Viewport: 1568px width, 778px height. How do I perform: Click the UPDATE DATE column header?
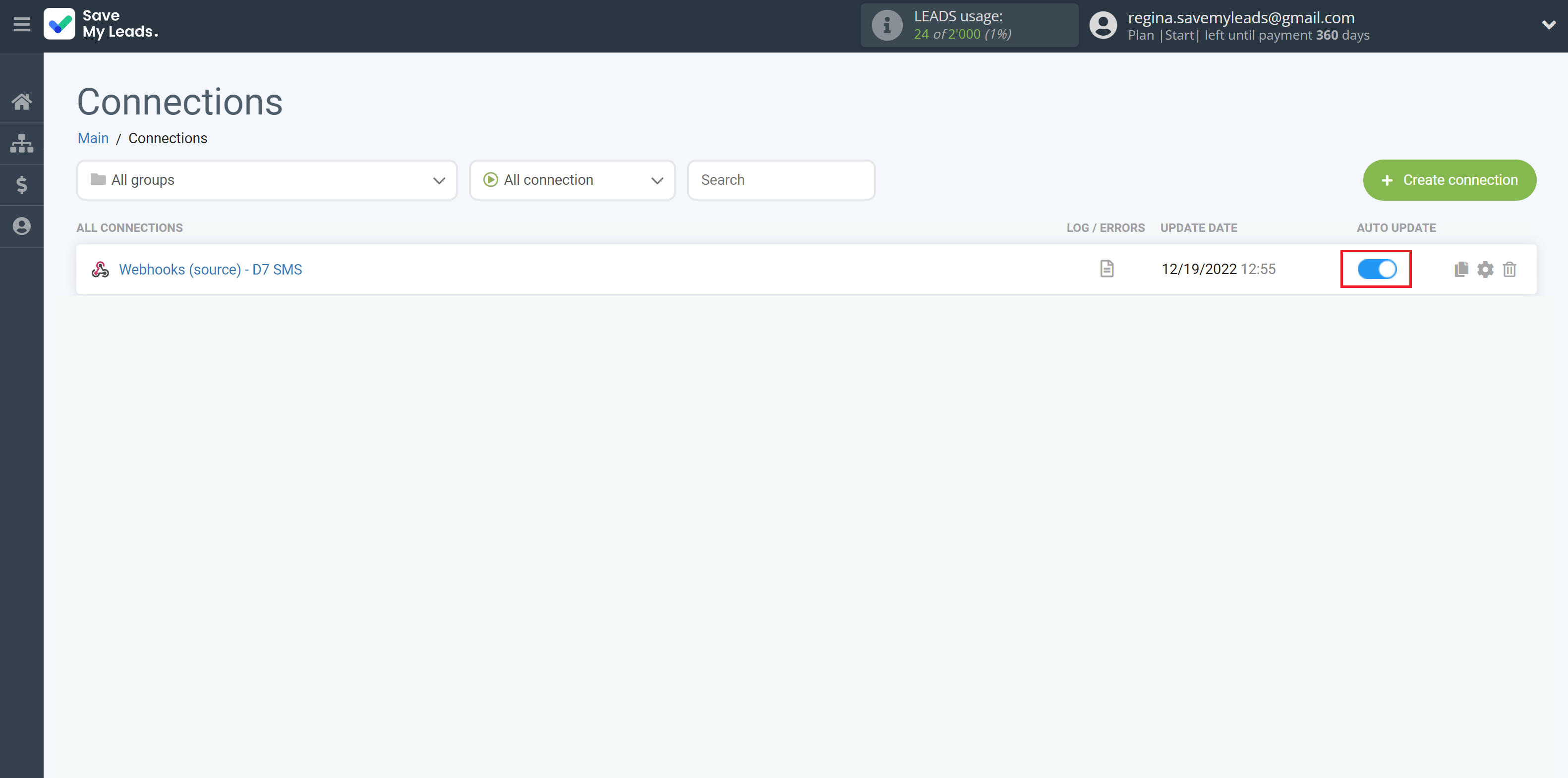coord(1199,228)
